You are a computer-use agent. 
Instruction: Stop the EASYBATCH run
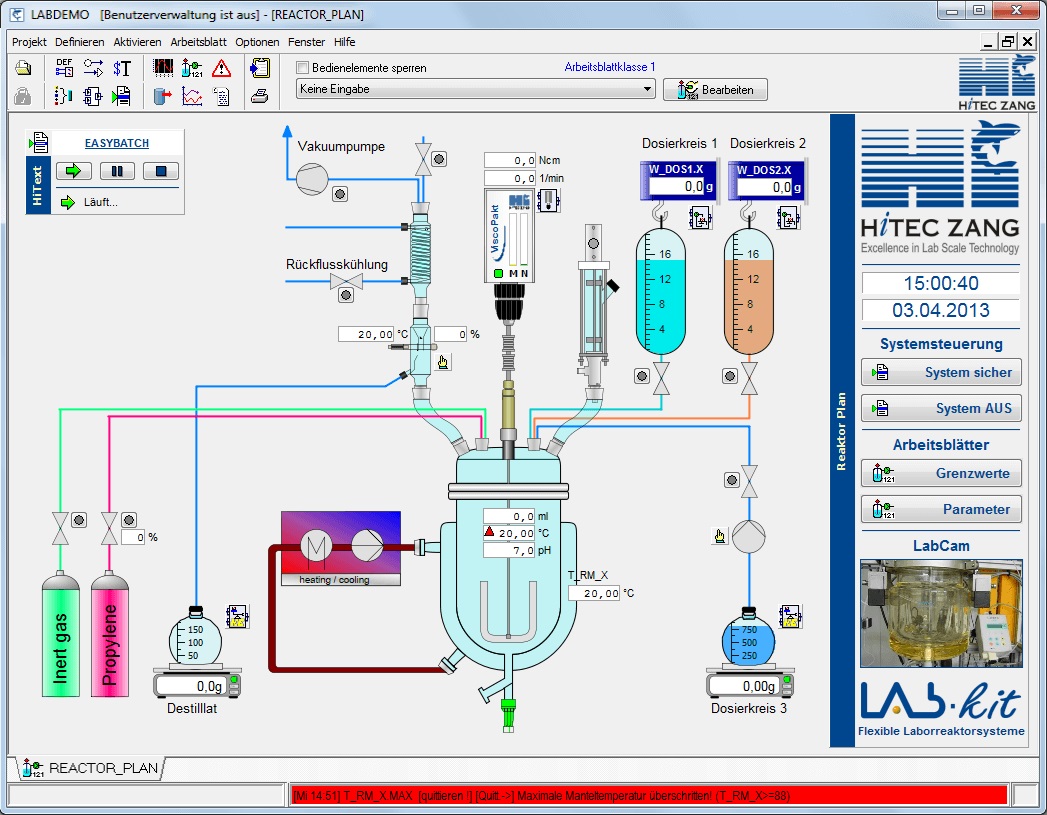[160, 171]
